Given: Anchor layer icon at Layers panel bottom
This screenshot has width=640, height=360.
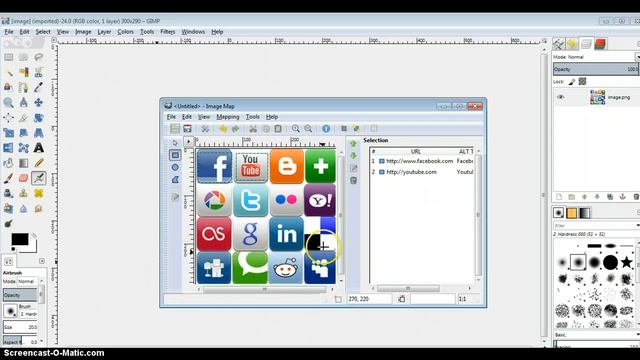Looking at the screenshot, I should click(622, 197).
